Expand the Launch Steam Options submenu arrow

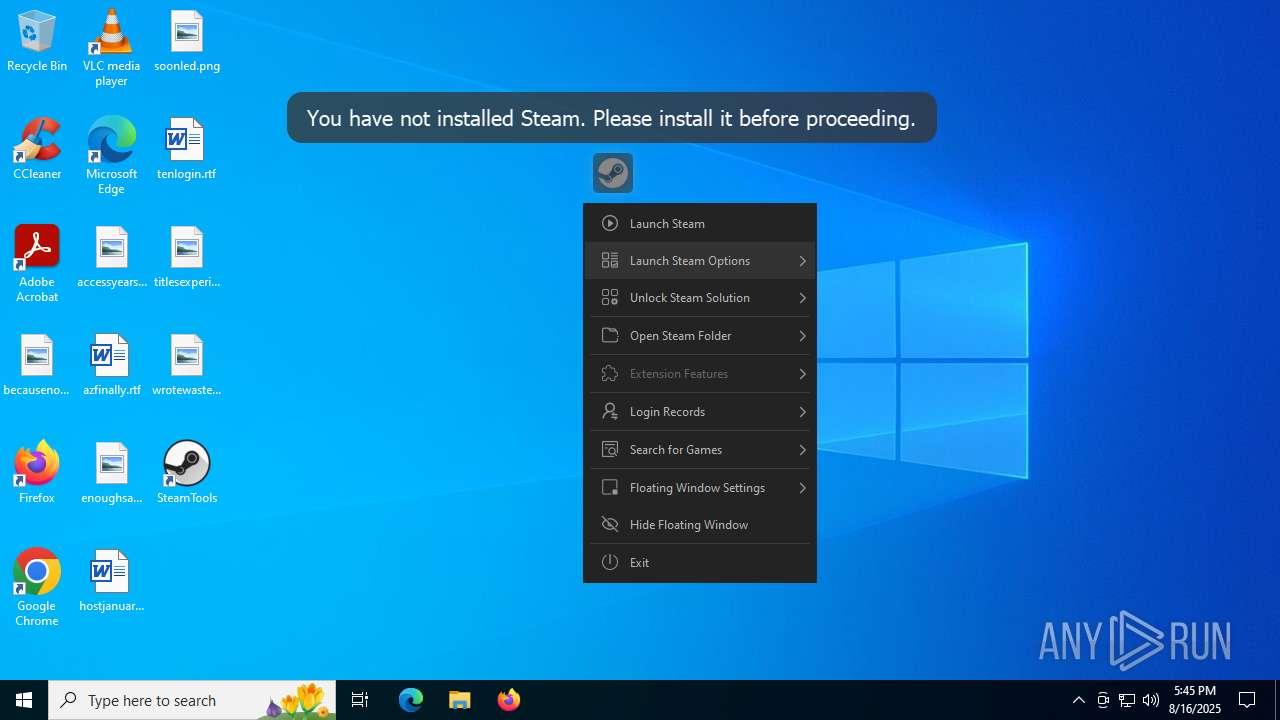[802, 261]
